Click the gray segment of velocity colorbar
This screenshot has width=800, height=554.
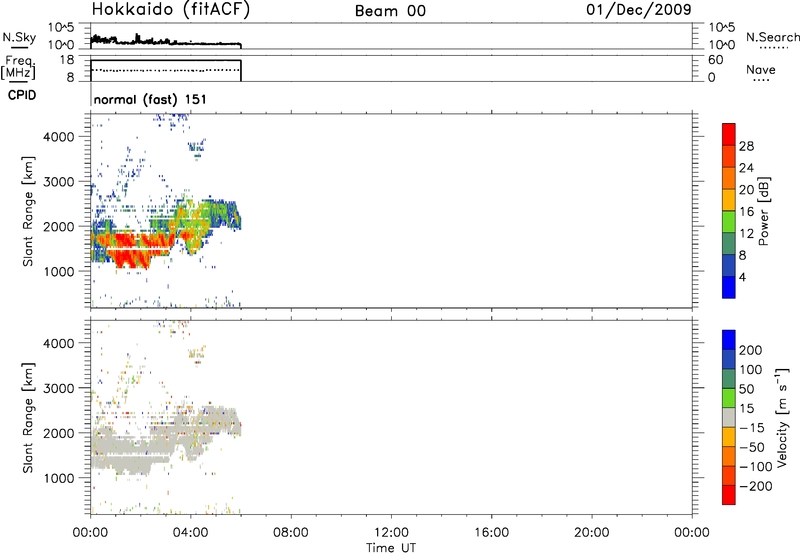click(729, 417)
